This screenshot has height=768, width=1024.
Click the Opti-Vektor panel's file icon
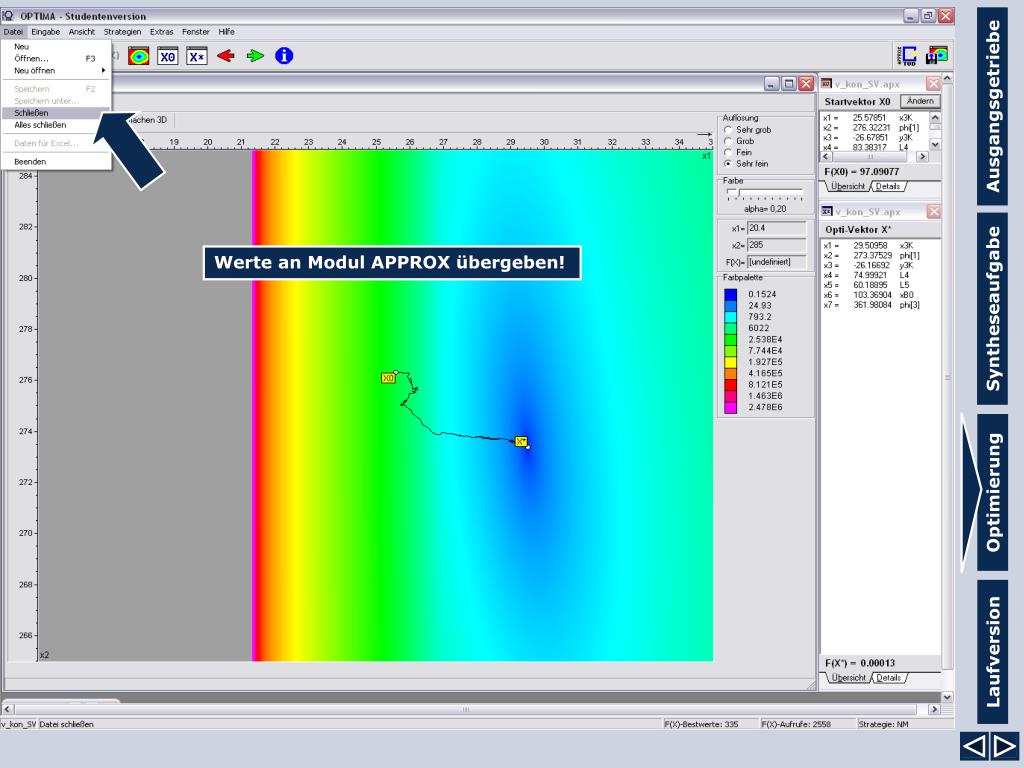pyautogui.click(x=826, y=211)
